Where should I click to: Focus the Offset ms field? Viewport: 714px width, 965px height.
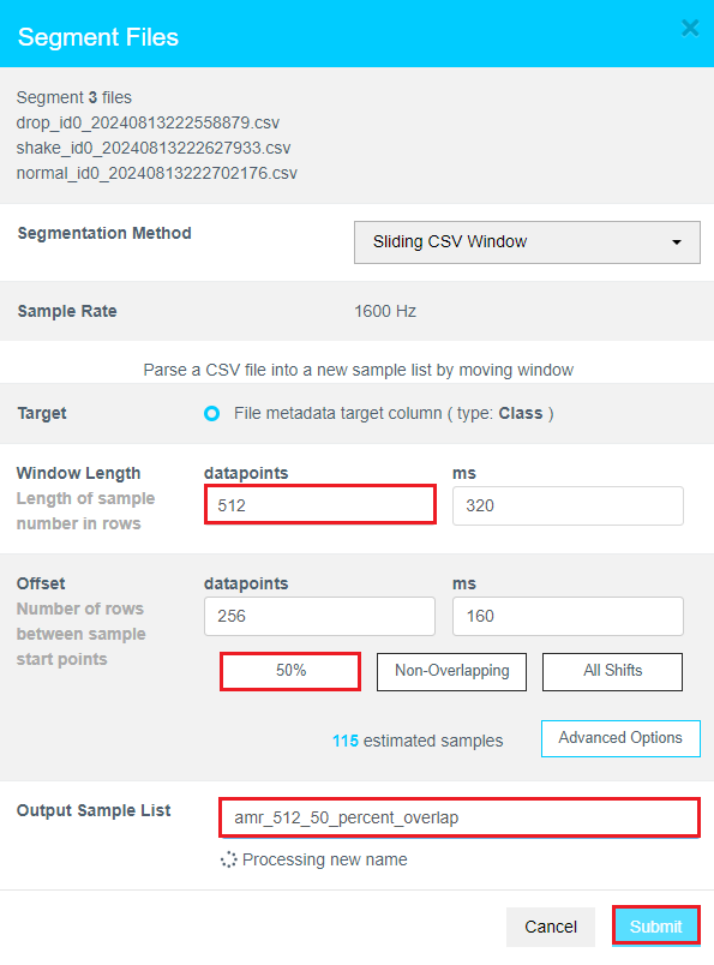point(567,616)
